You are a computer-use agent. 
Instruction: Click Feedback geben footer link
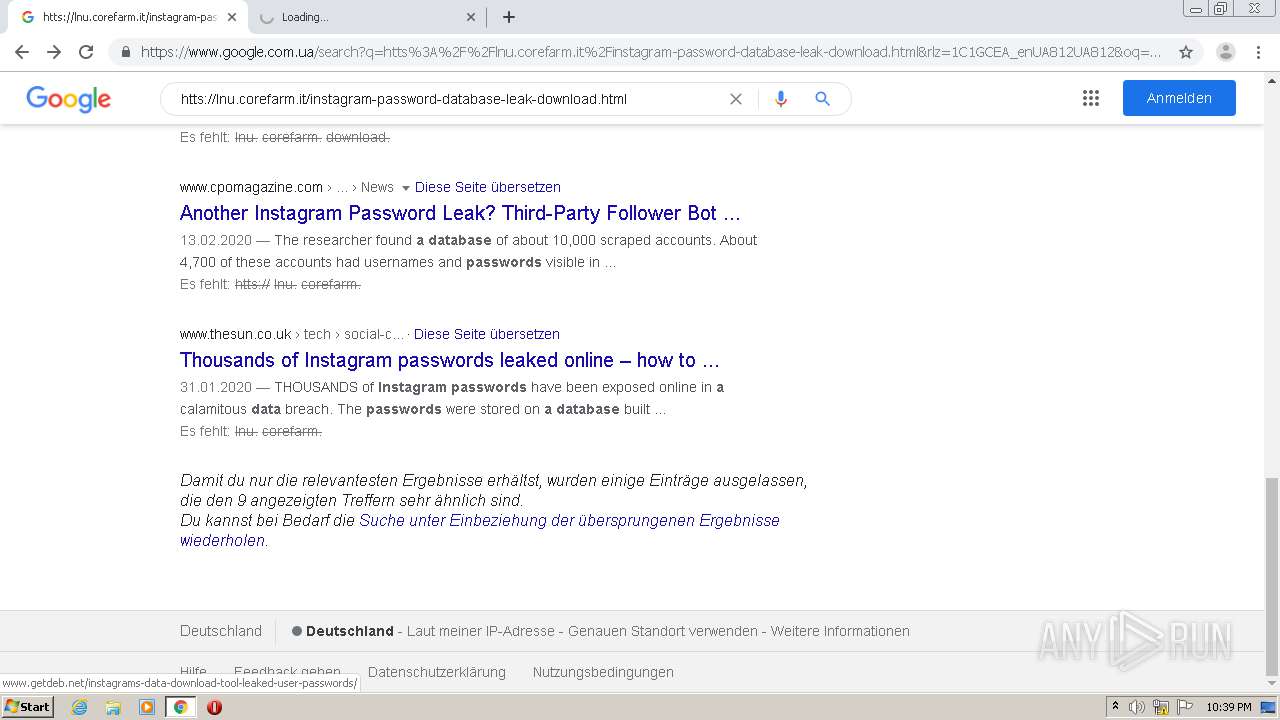click(x=287, y=670)
